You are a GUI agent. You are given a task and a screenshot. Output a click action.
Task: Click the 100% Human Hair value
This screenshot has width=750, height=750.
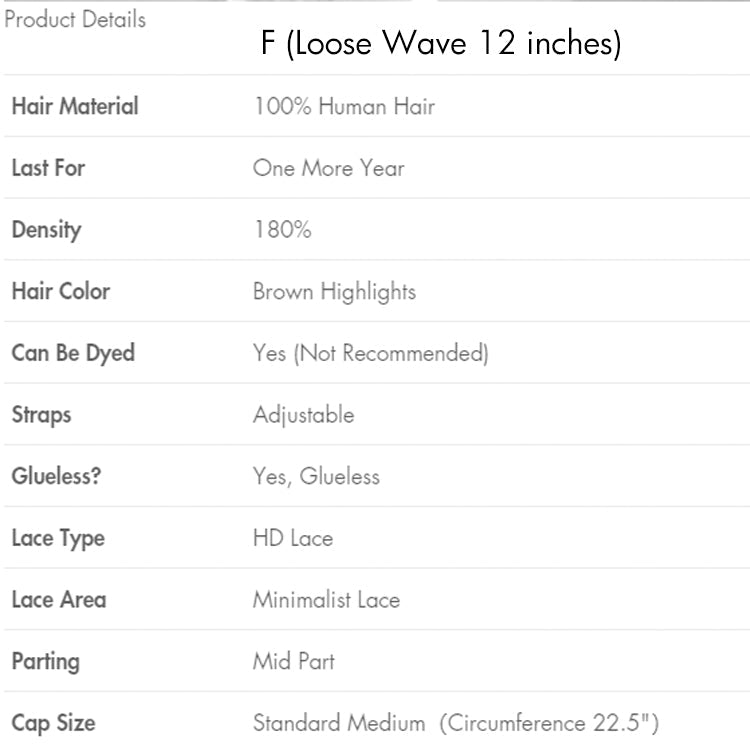coord(344,106)
